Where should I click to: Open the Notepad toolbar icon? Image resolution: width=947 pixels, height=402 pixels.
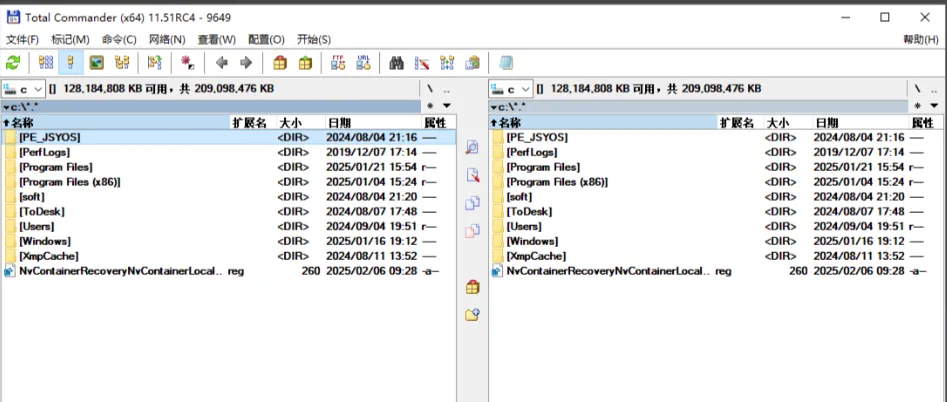point(506,62)
